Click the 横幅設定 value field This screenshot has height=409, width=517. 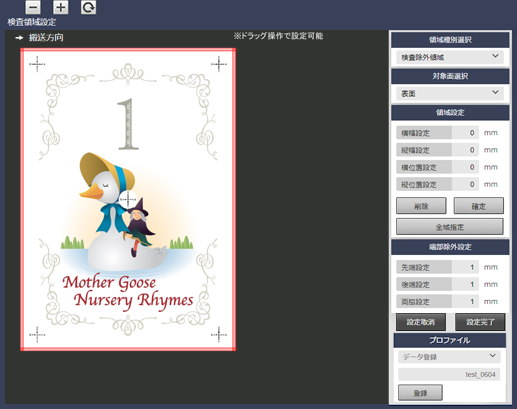pos(465,133)
